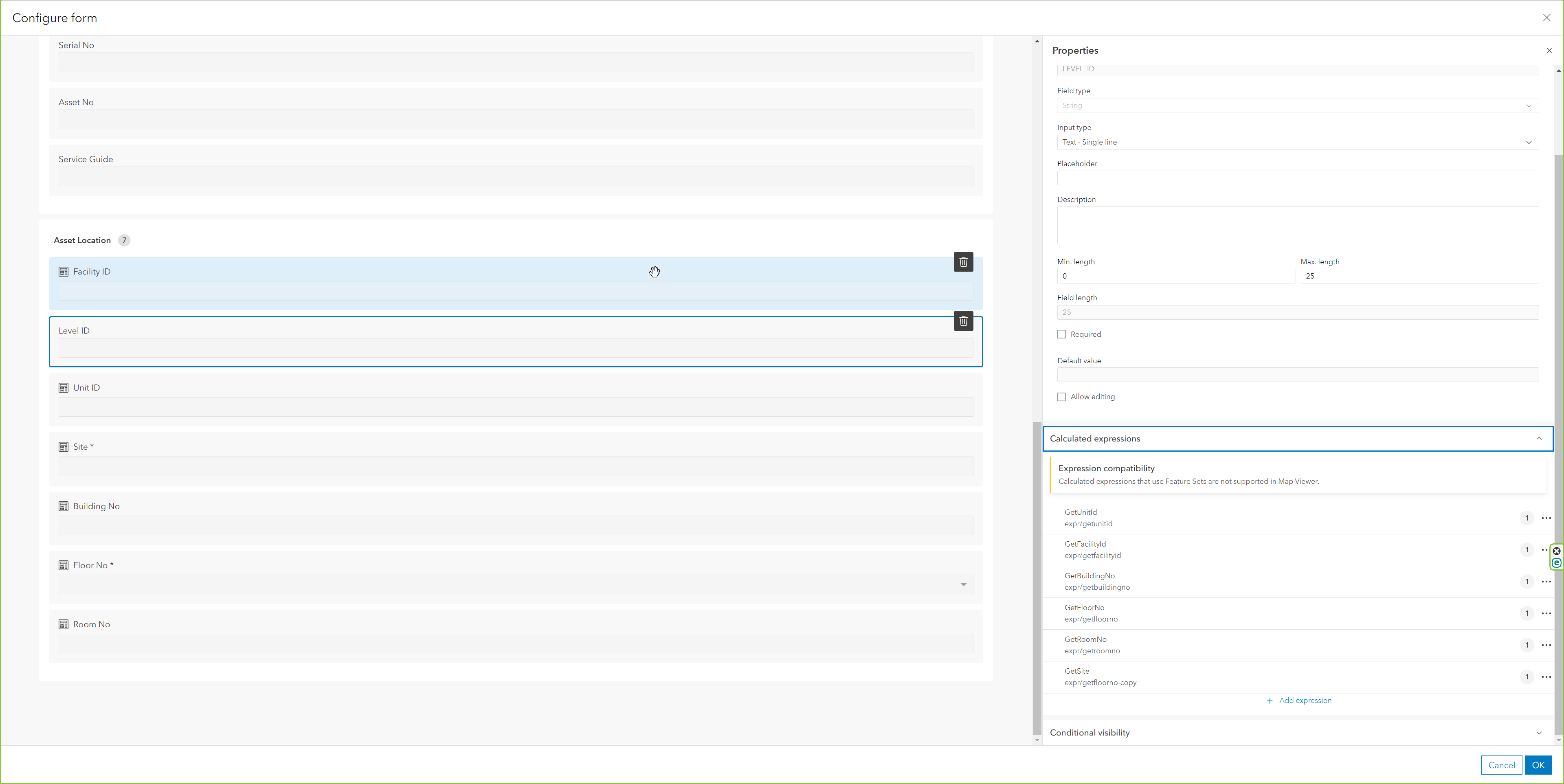Enable the Required checkbox
The image size is (1564, 784).
(x=1061, y=334)
